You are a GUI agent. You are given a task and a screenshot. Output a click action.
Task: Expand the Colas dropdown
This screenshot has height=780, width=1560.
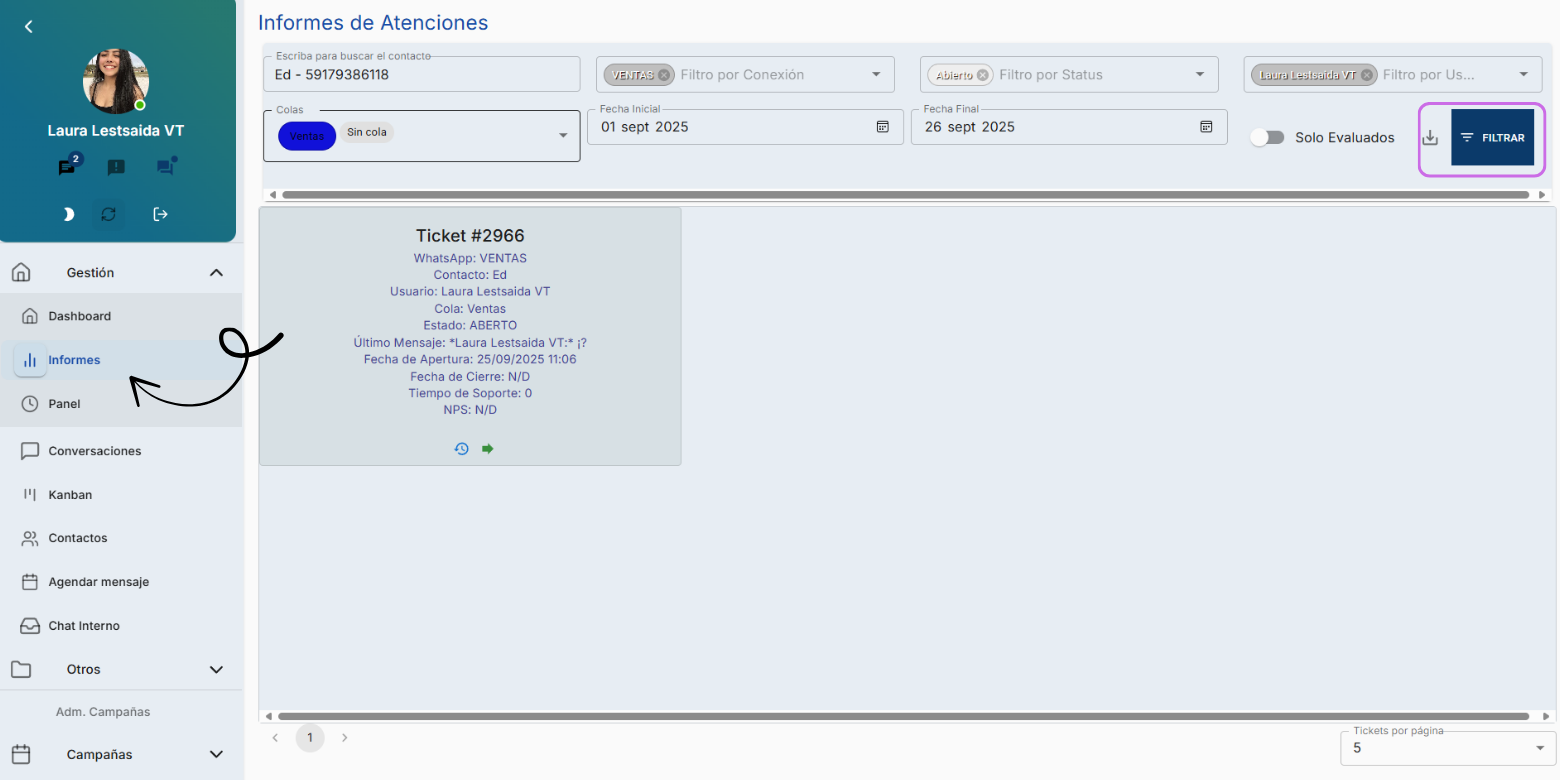point(562,135)
